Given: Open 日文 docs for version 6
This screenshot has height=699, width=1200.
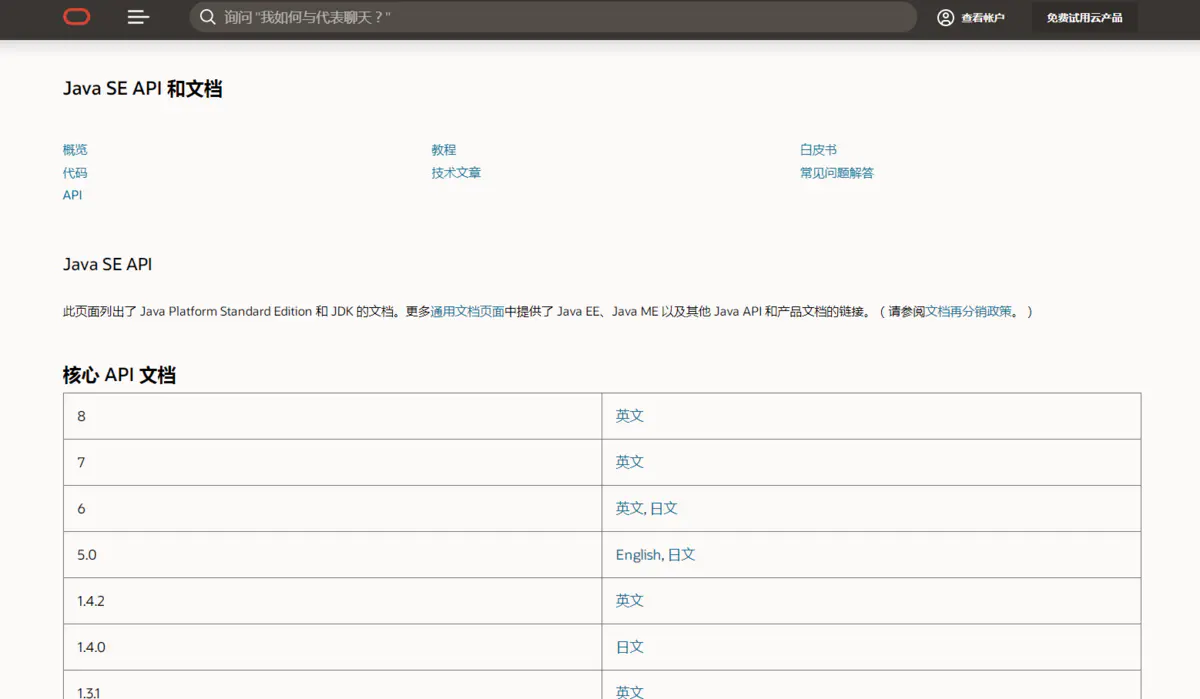Looking at the screenshot, I should click(664, 508).
